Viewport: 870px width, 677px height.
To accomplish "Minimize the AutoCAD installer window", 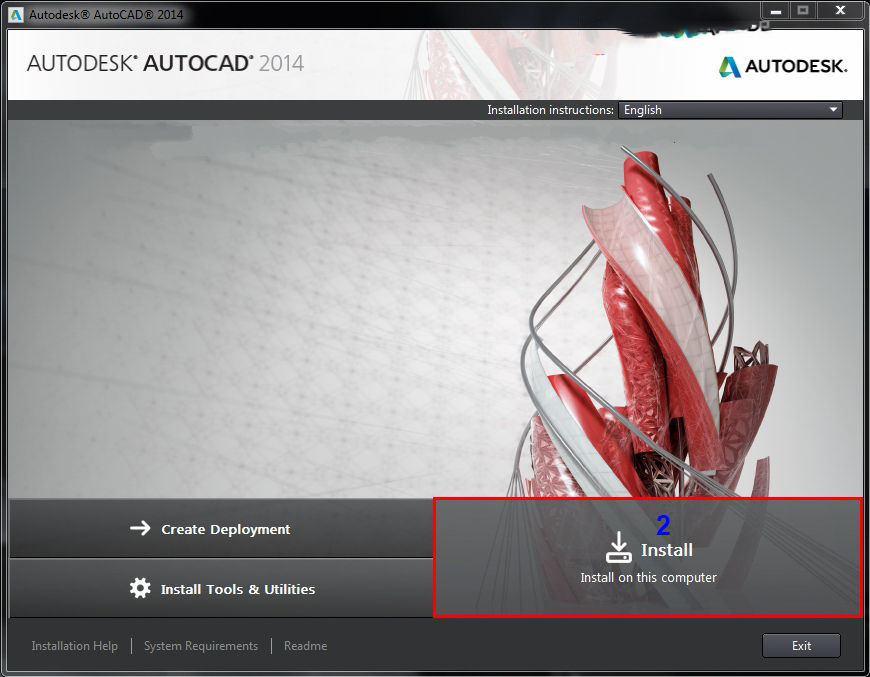I will tap(776, 11).
